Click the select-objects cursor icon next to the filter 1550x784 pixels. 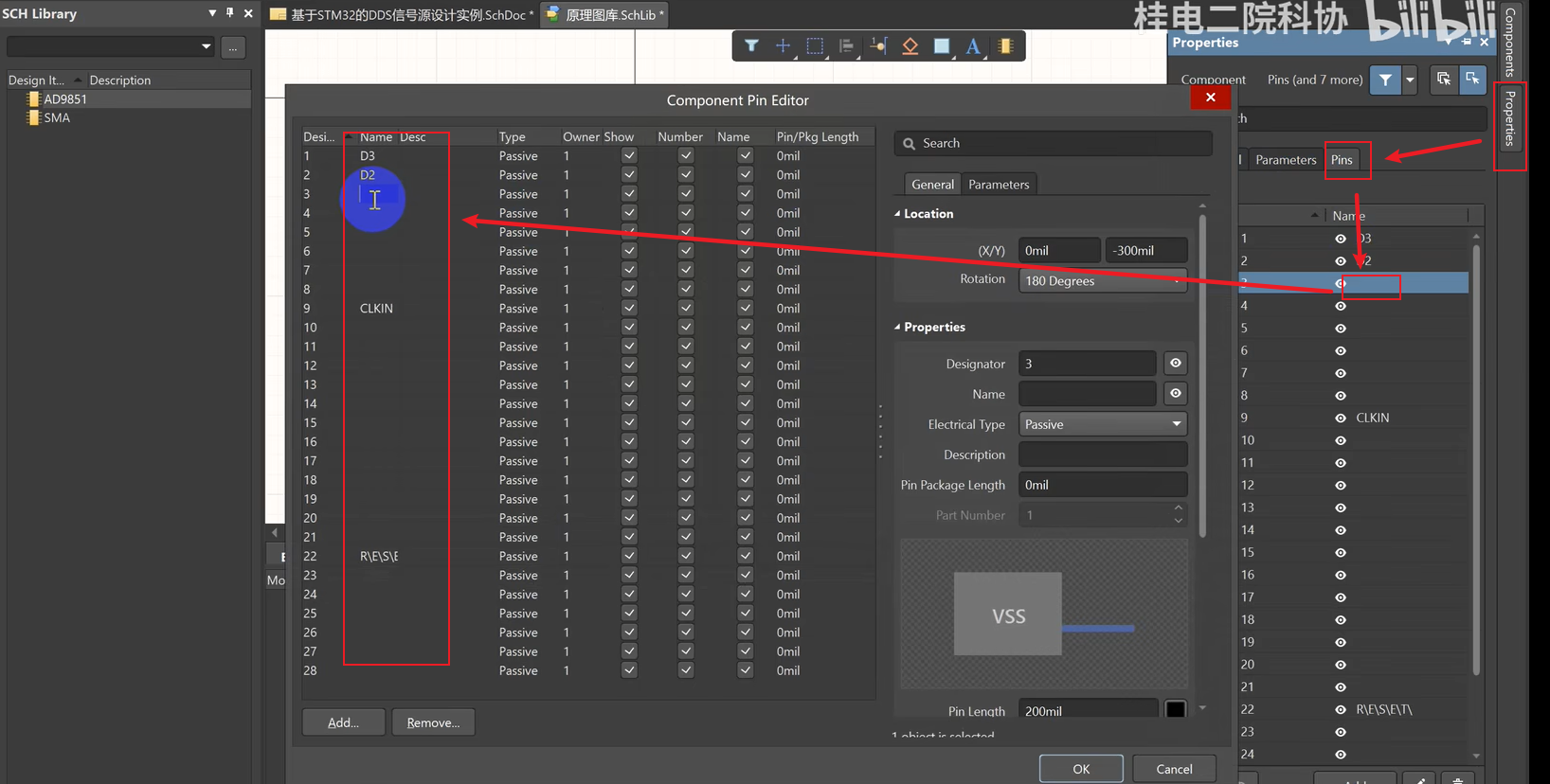click(1443, 80)
